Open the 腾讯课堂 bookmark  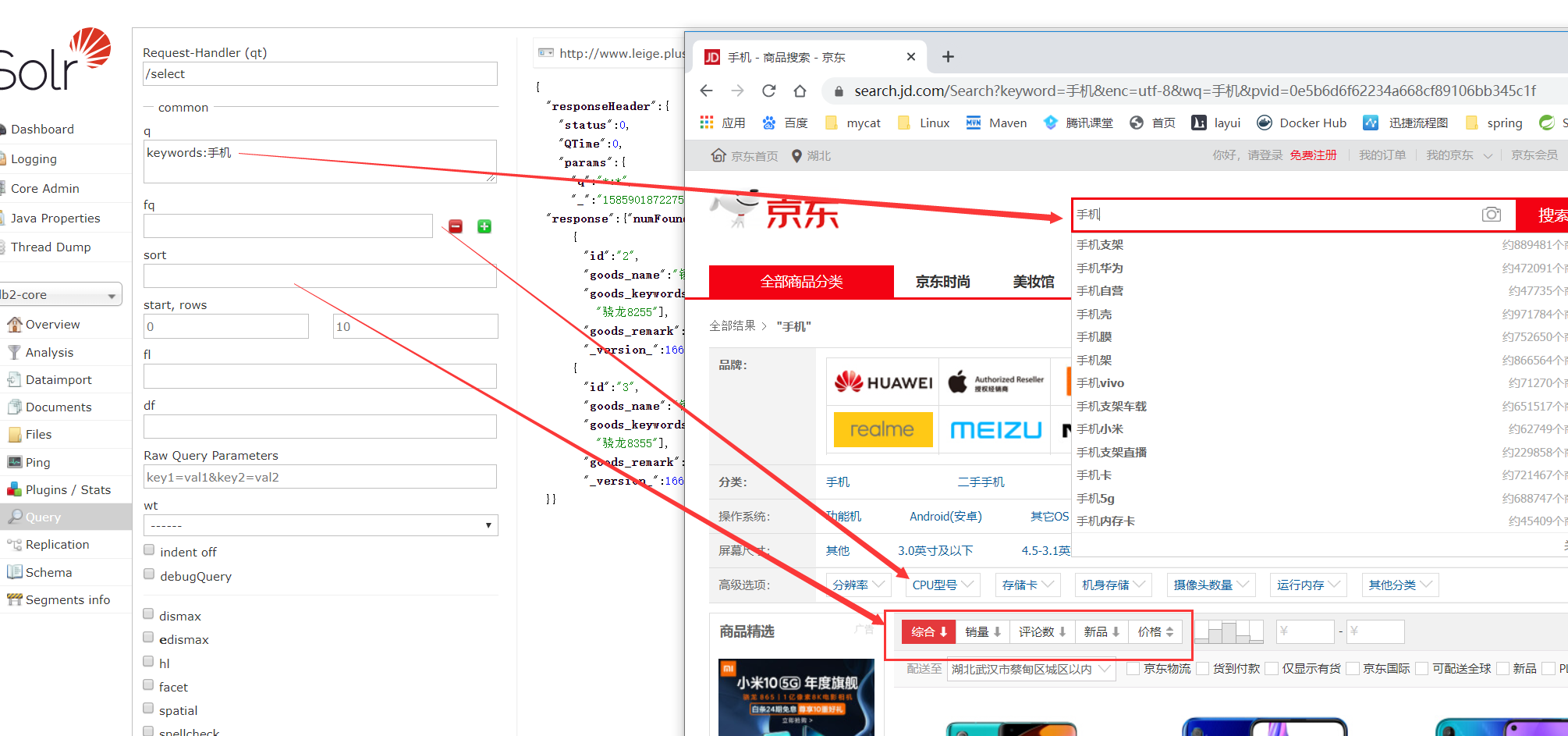(x=1078, y=123)
